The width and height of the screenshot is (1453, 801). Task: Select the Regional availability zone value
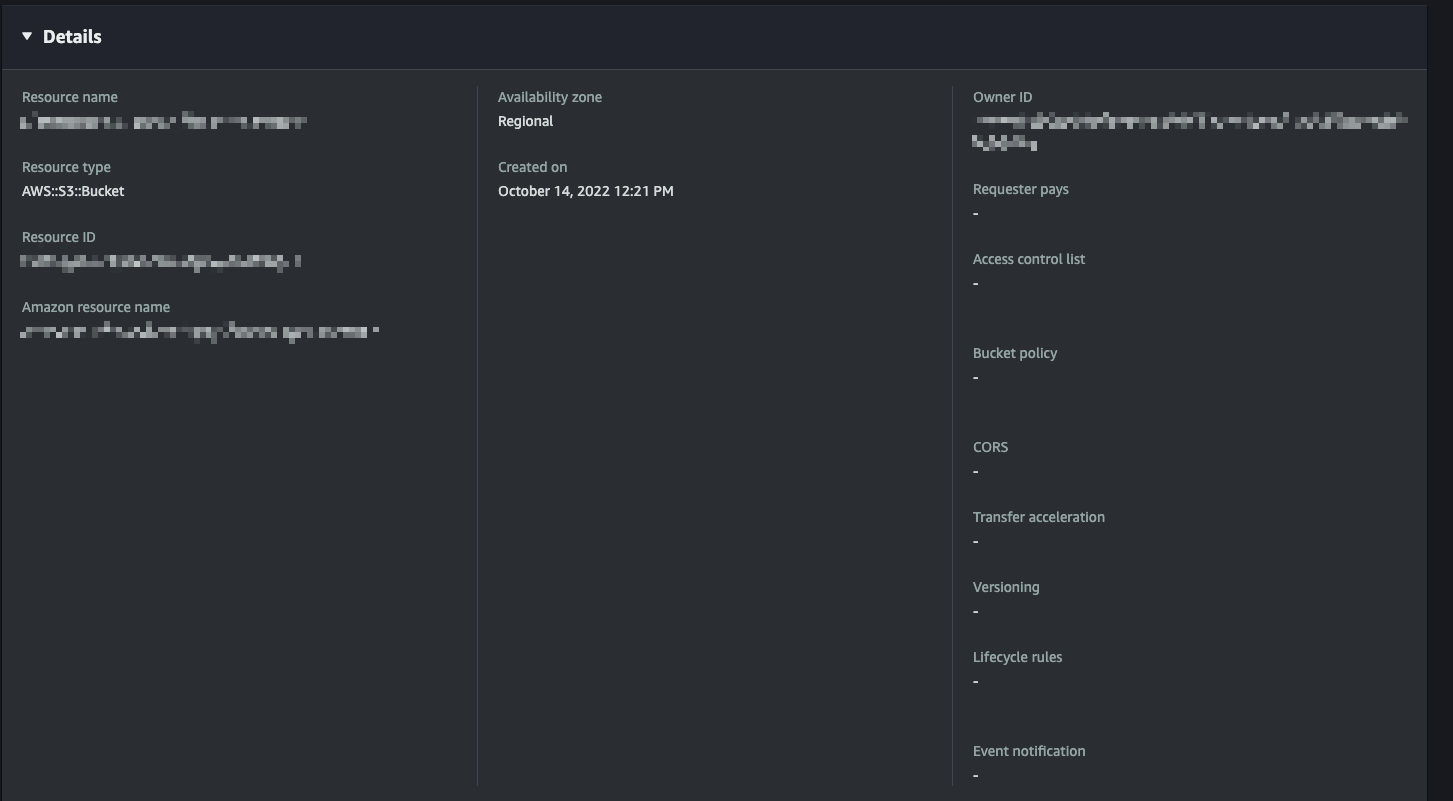click(x=525, y=121)
